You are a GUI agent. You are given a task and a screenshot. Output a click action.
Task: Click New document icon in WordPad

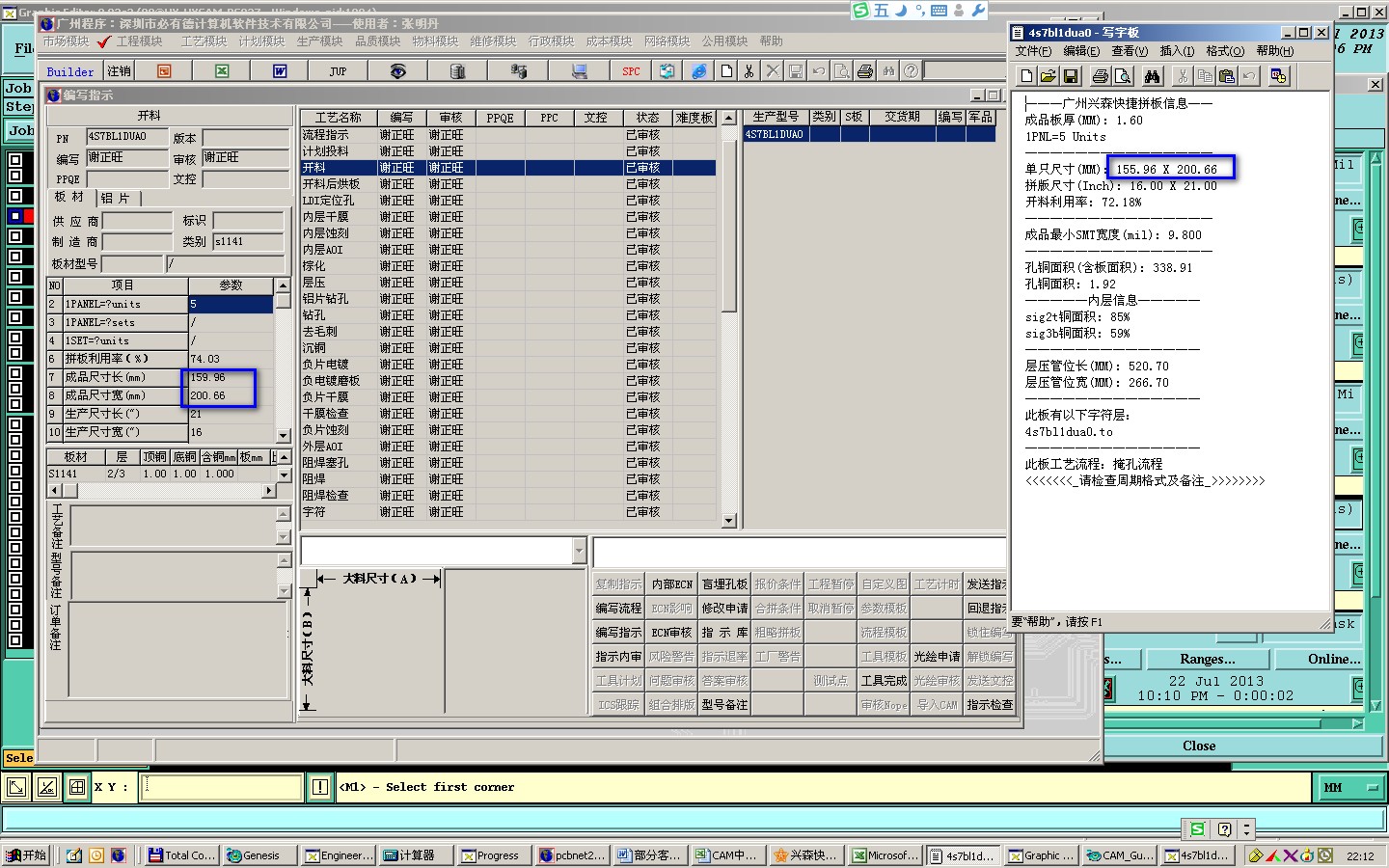pos(1026,76)
